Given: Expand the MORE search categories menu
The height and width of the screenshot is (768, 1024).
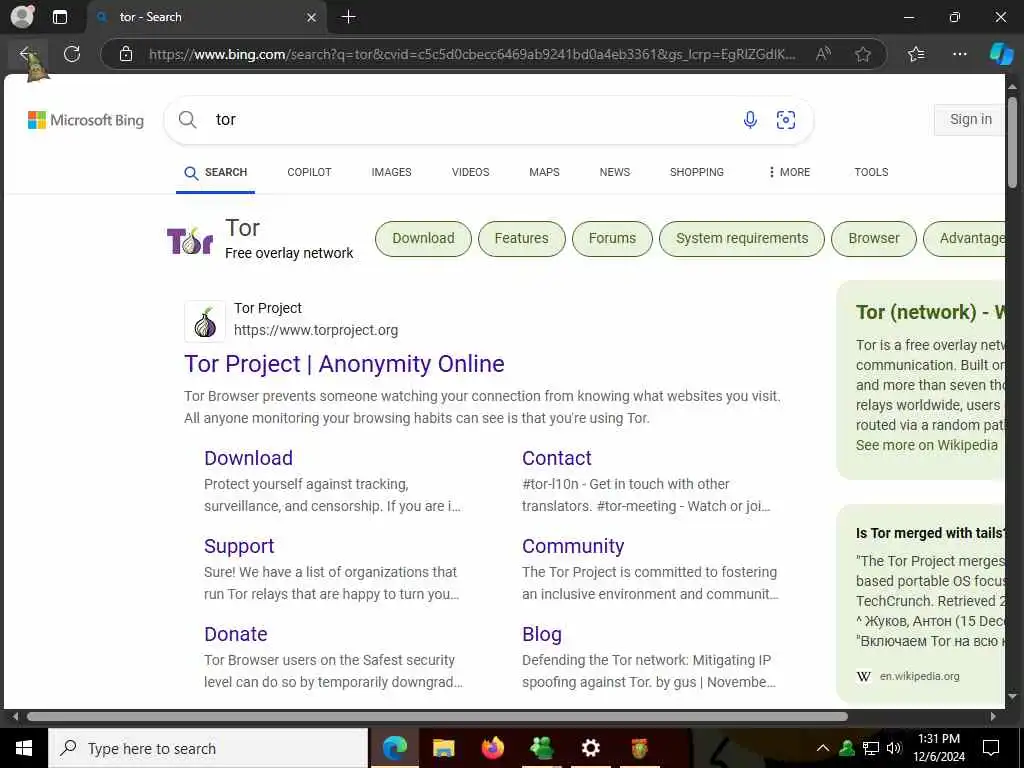Looking at the screenshot, I should point(789,172).
